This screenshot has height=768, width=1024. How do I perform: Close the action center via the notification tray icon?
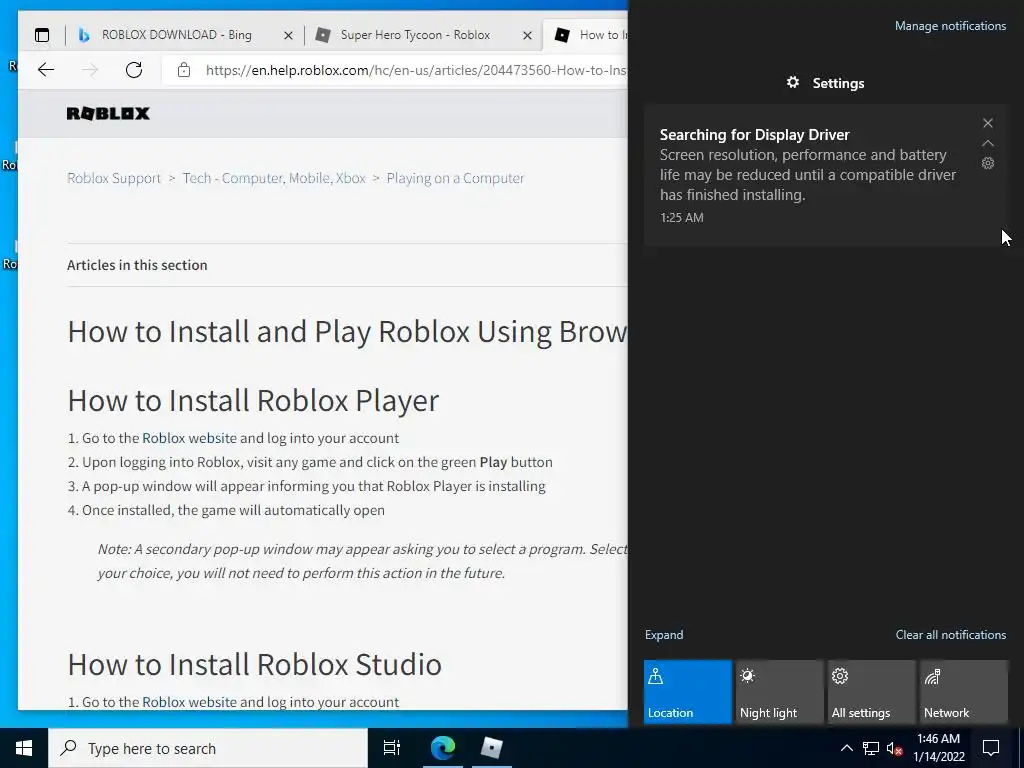(991, 748)
